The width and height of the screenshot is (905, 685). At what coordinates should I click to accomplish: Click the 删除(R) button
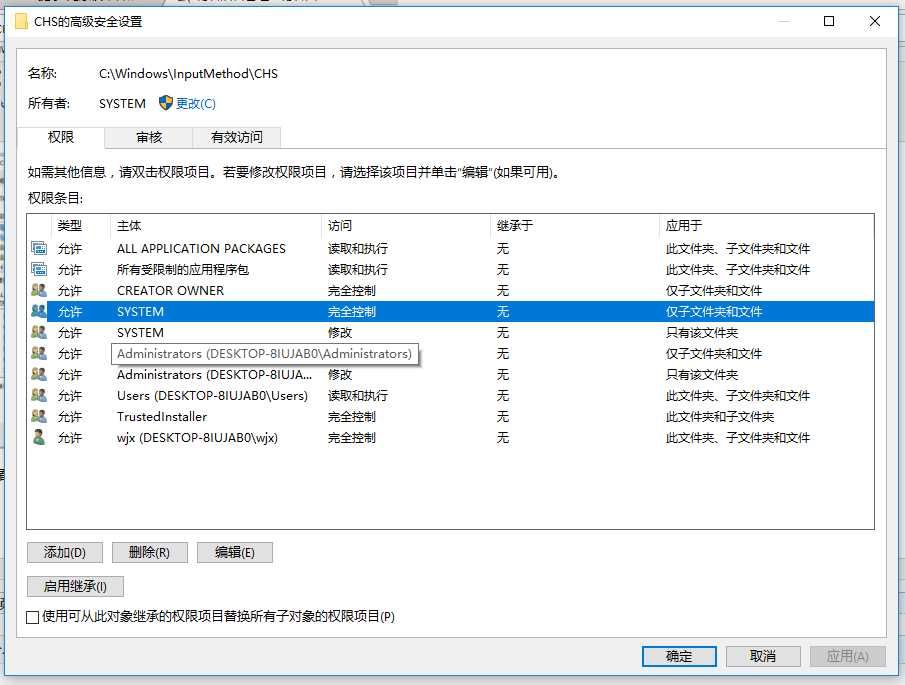149,552
